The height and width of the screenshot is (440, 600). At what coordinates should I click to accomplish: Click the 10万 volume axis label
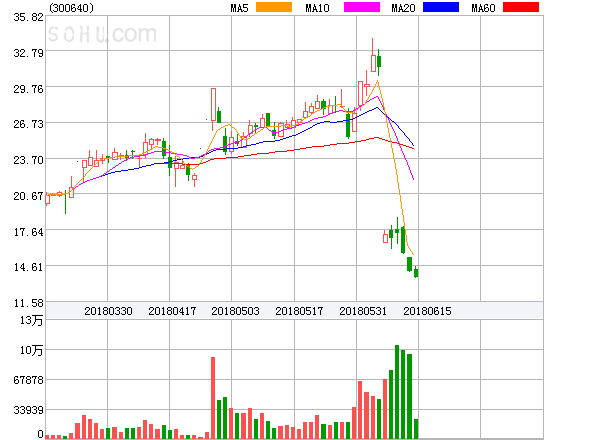click(x=31, y=350)
